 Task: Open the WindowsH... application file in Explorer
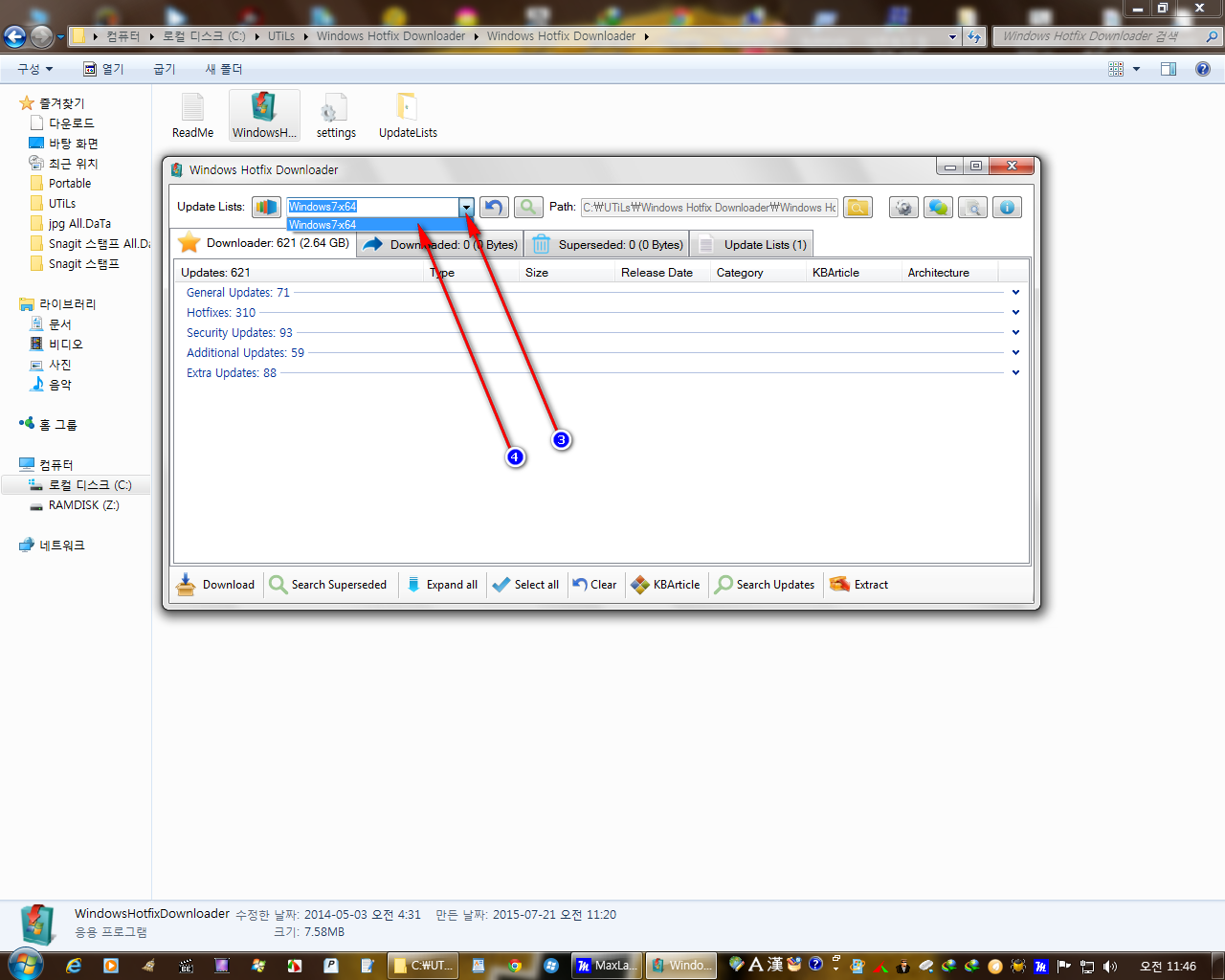[264, 116]
